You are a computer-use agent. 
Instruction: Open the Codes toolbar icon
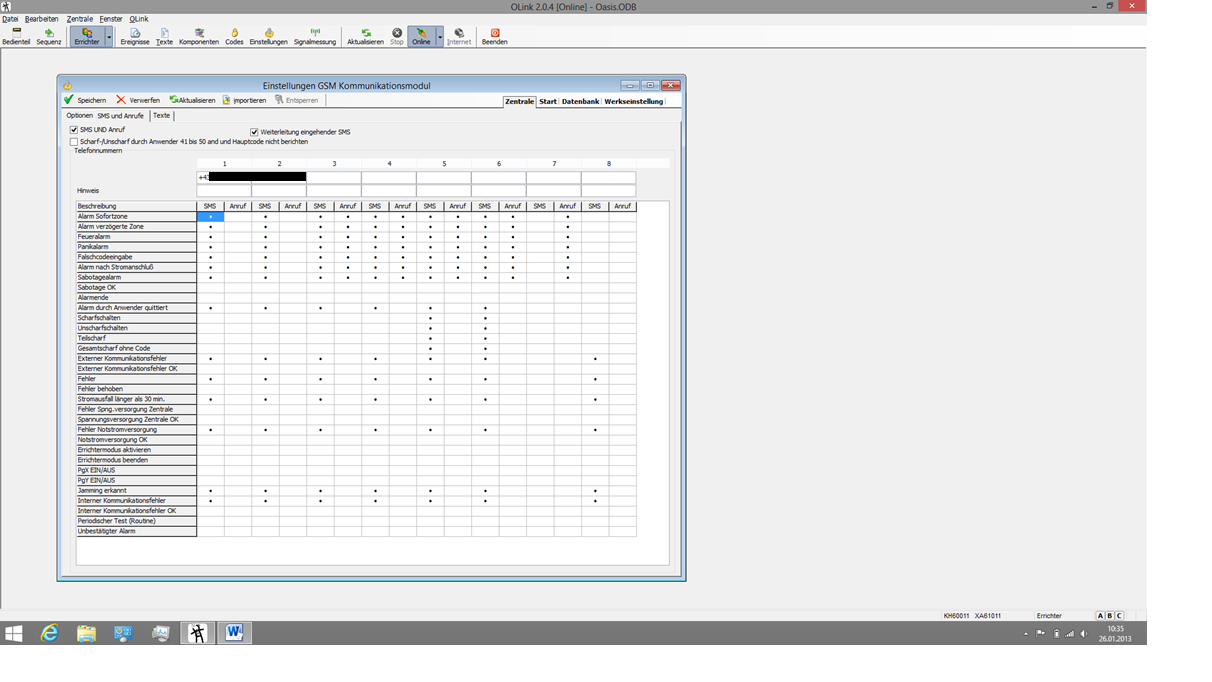pyautogui.click(x=234, y=37)
